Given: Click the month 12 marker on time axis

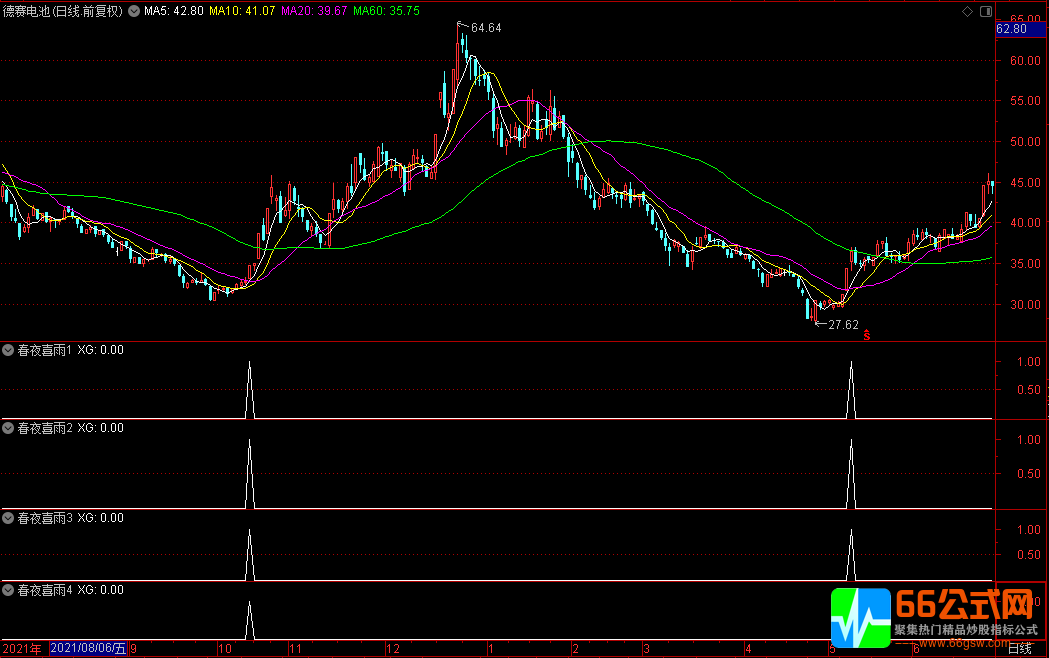Looking at the screenshot, I should 393,649.
